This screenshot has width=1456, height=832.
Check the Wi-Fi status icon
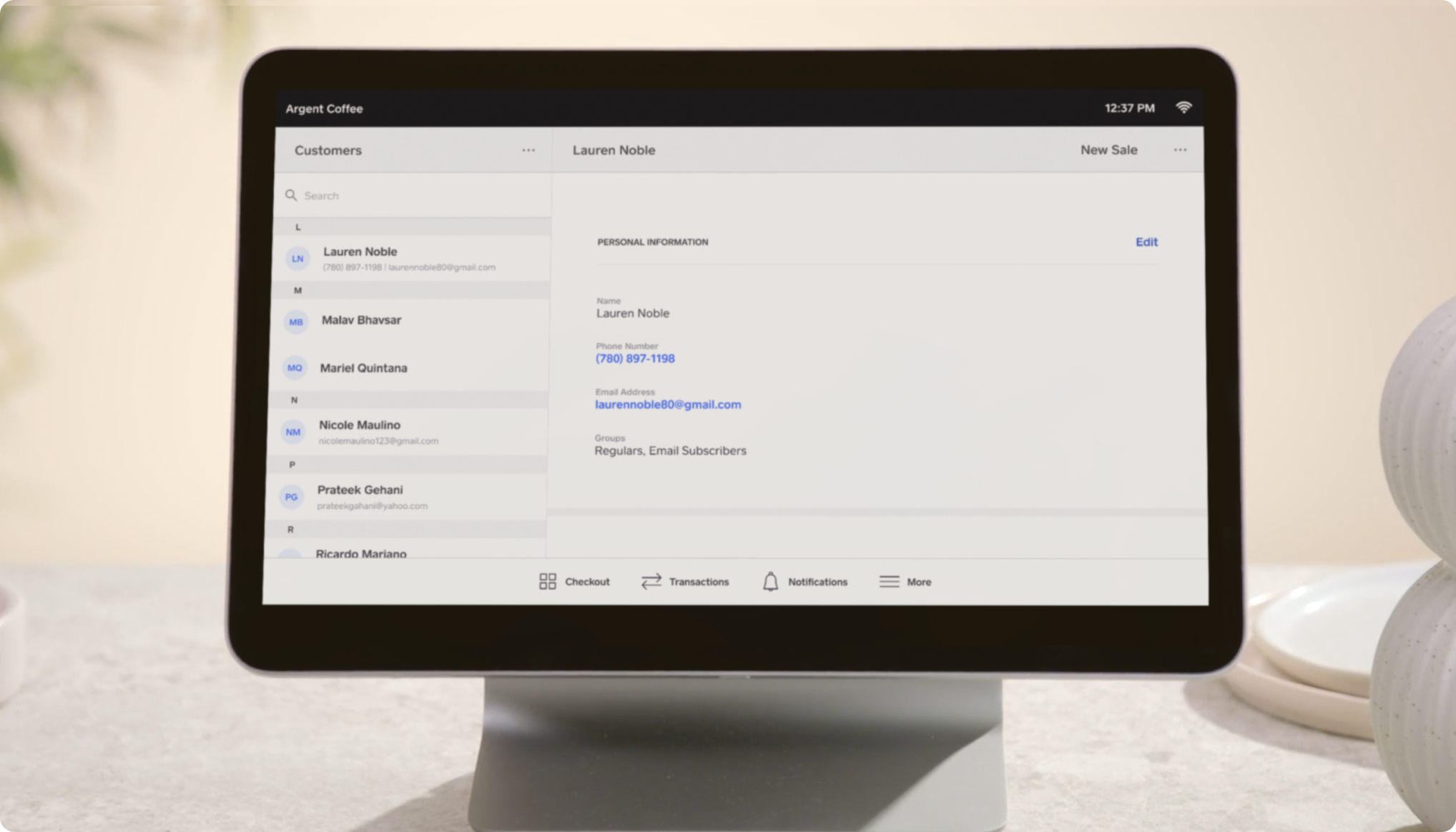(1184, 107)
